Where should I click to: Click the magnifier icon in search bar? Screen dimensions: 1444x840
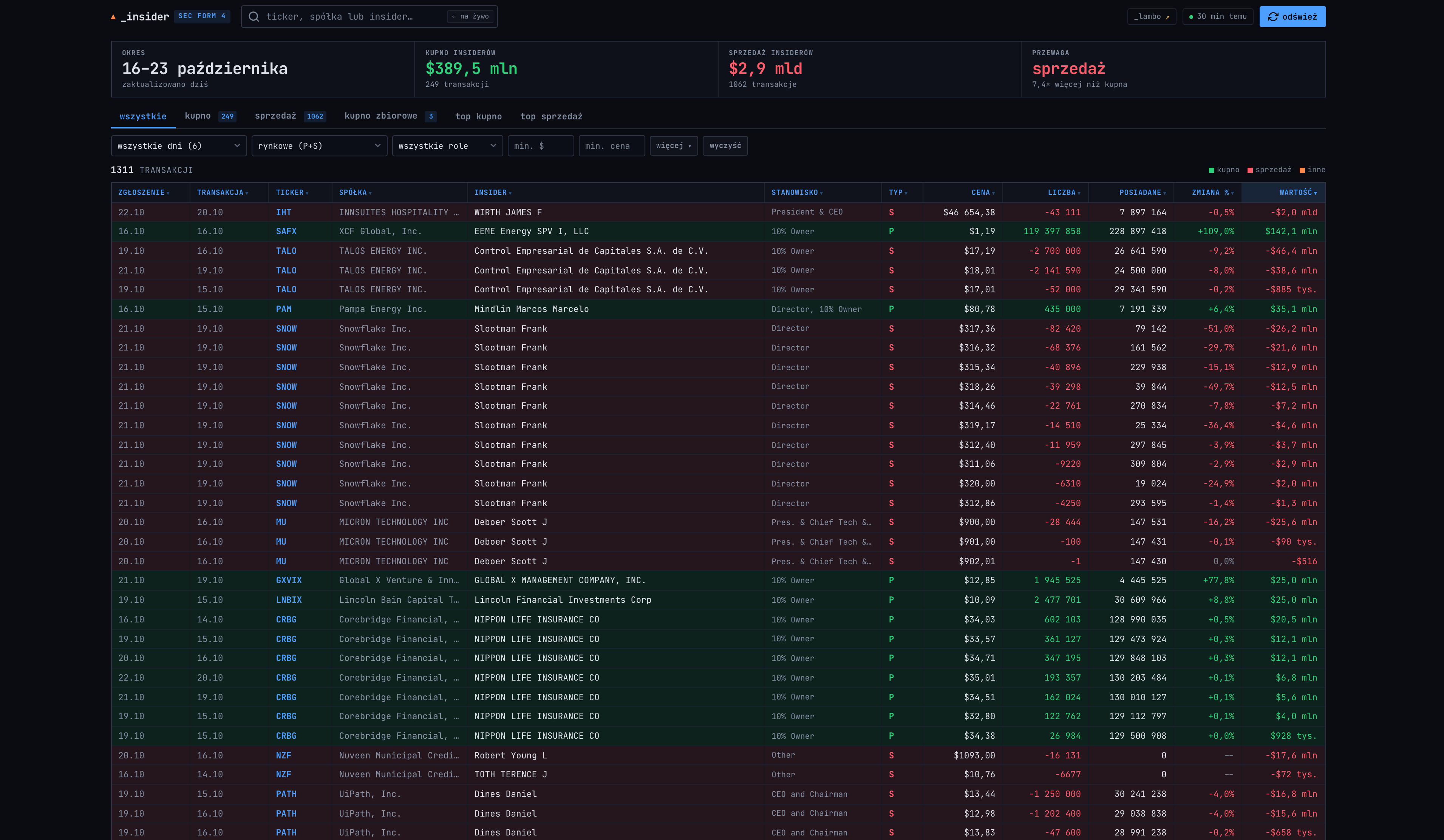click(254, 17)
